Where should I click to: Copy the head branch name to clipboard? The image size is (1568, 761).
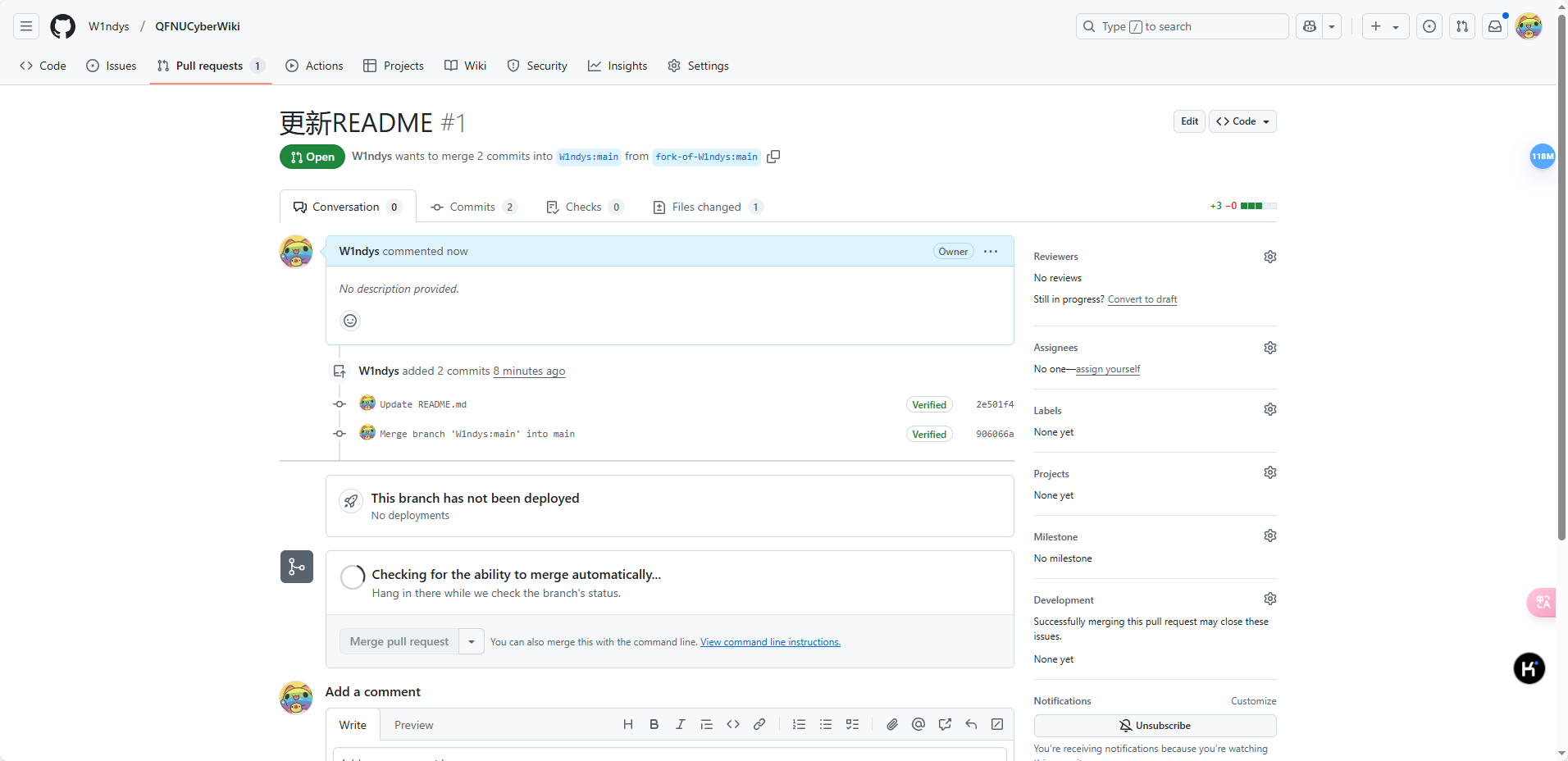(773, 157)
